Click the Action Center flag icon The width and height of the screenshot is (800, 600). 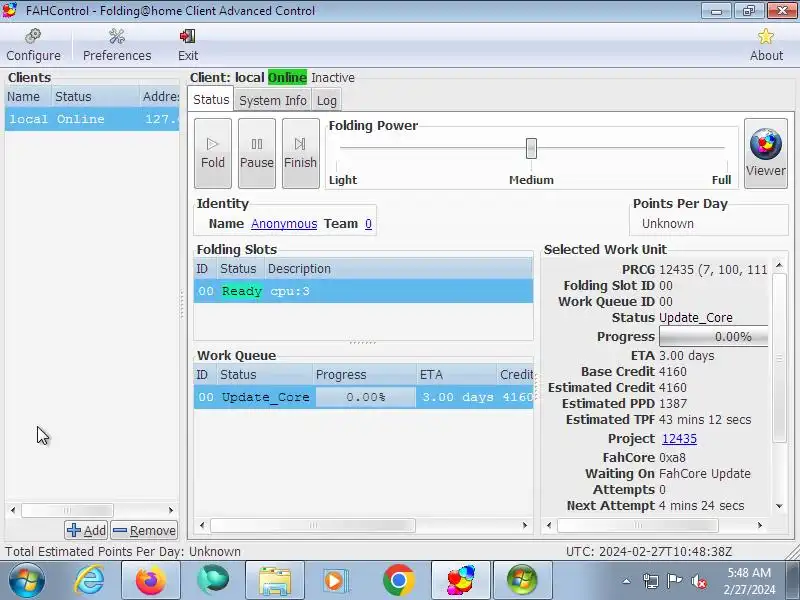point(674,581)
